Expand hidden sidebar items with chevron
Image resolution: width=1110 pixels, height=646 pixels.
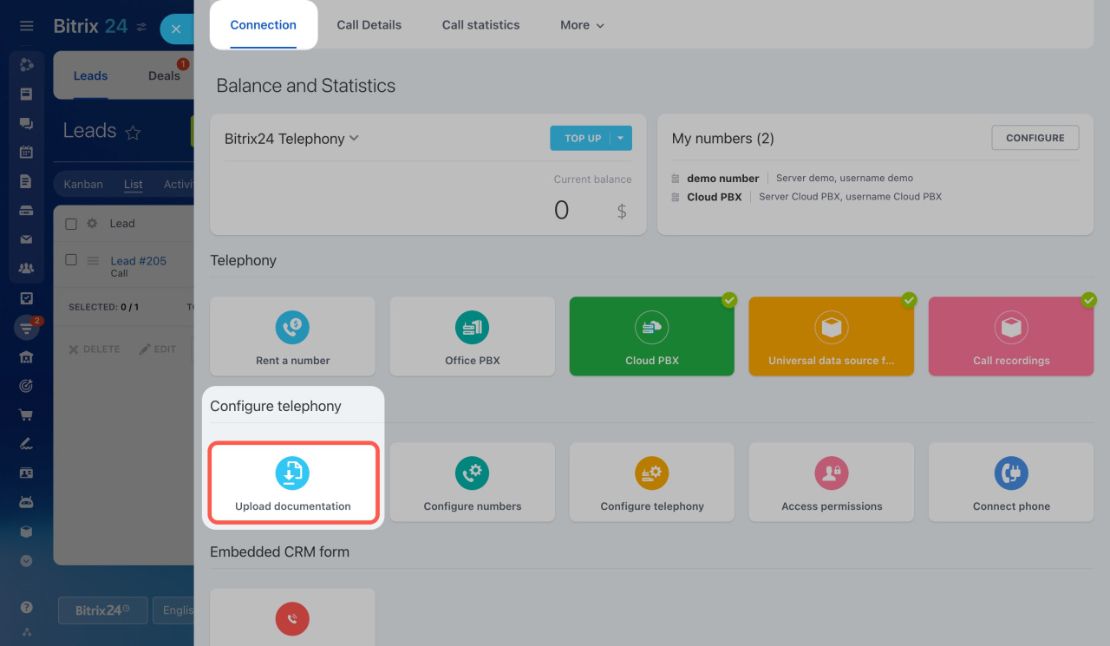(x=26, y=561)
